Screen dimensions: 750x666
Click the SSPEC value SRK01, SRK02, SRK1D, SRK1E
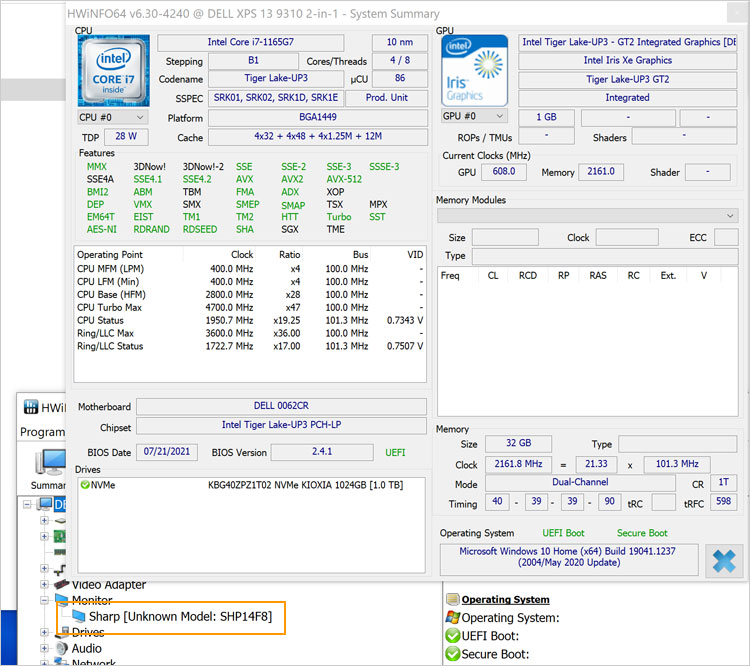point(276,98)
